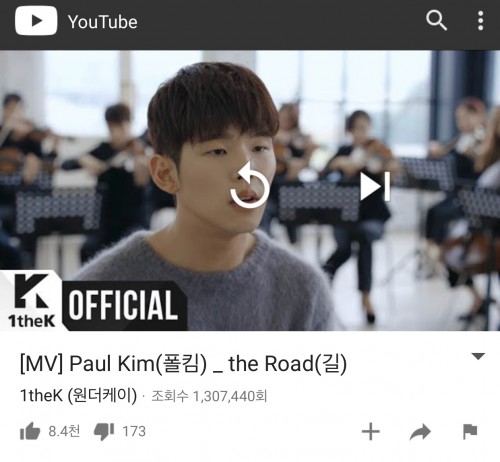
Task: Open the three-dot overflow menu
Action: [x=480, y=21]
